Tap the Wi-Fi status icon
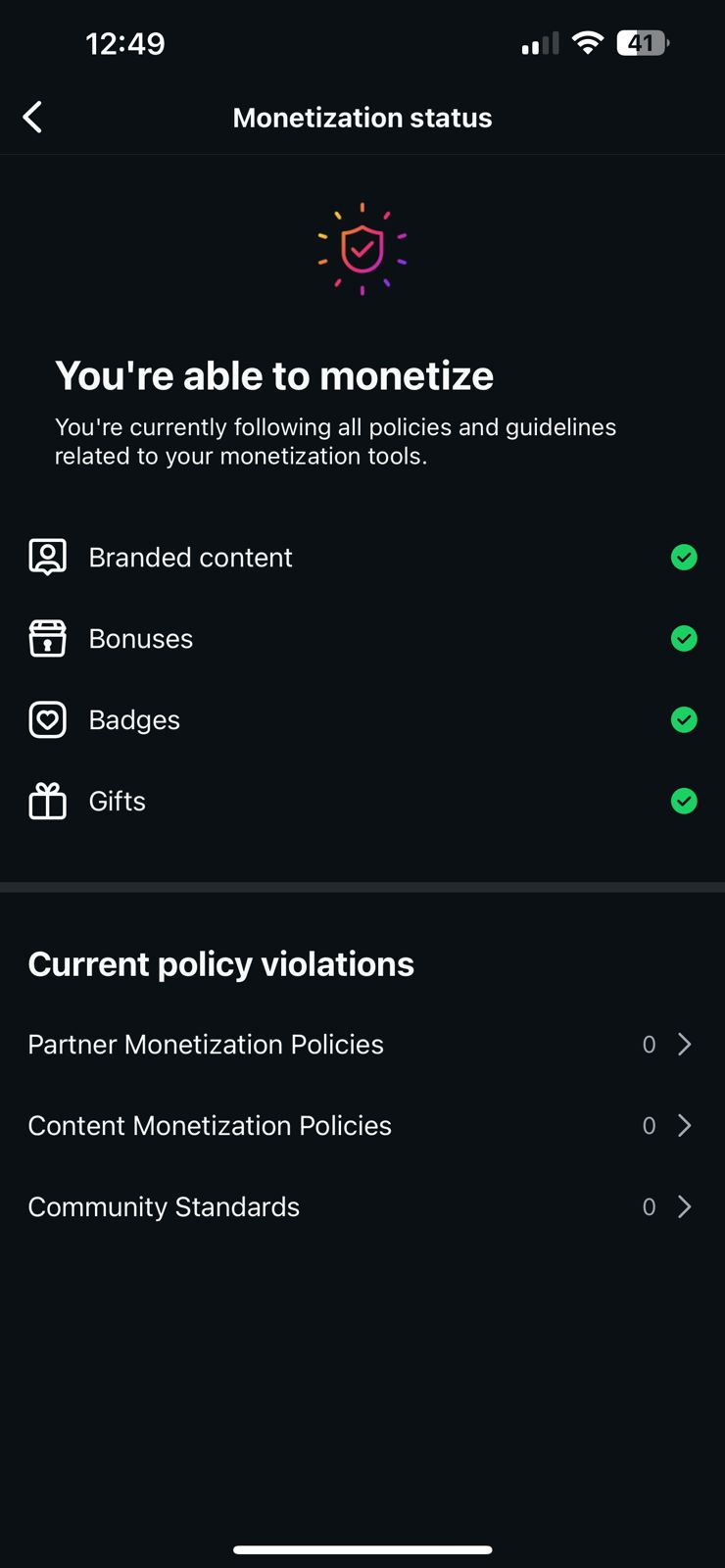Screen dimensions: 725x1568 point(587,43)
